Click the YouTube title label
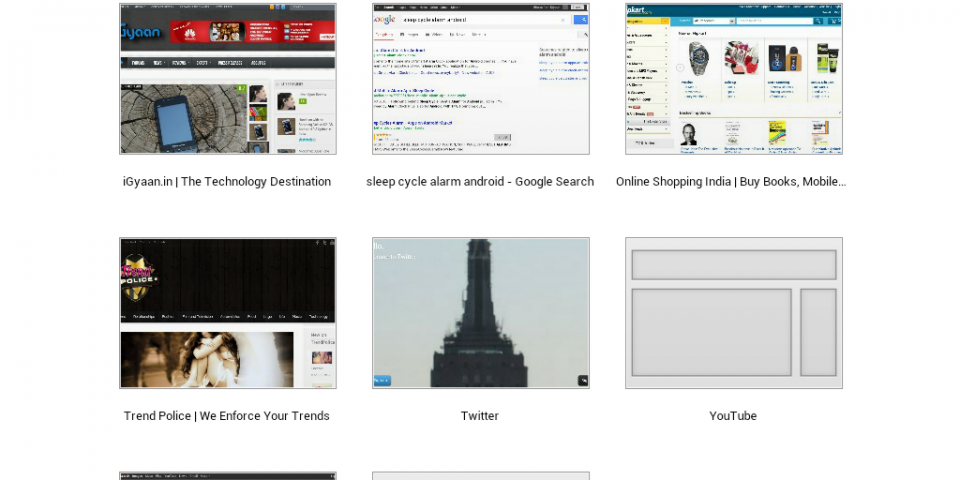 pos(733,416)
